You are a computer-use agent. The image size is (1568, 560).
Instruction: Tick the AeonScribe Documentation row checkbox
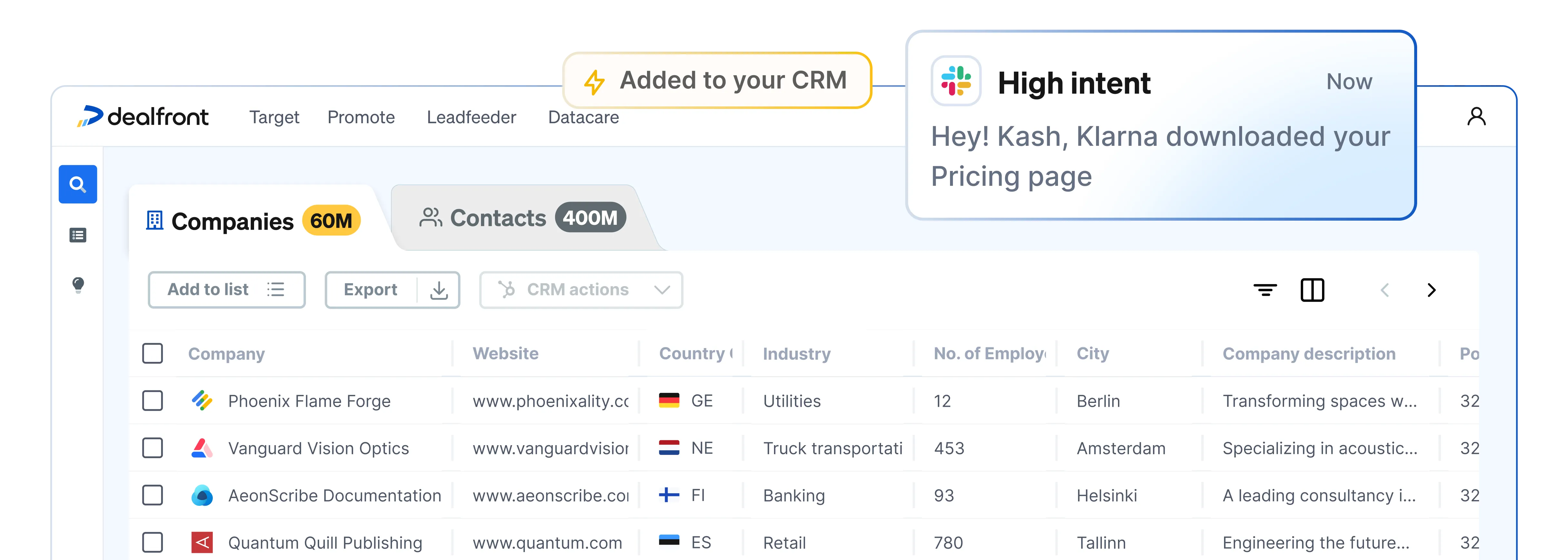(153, 495)
